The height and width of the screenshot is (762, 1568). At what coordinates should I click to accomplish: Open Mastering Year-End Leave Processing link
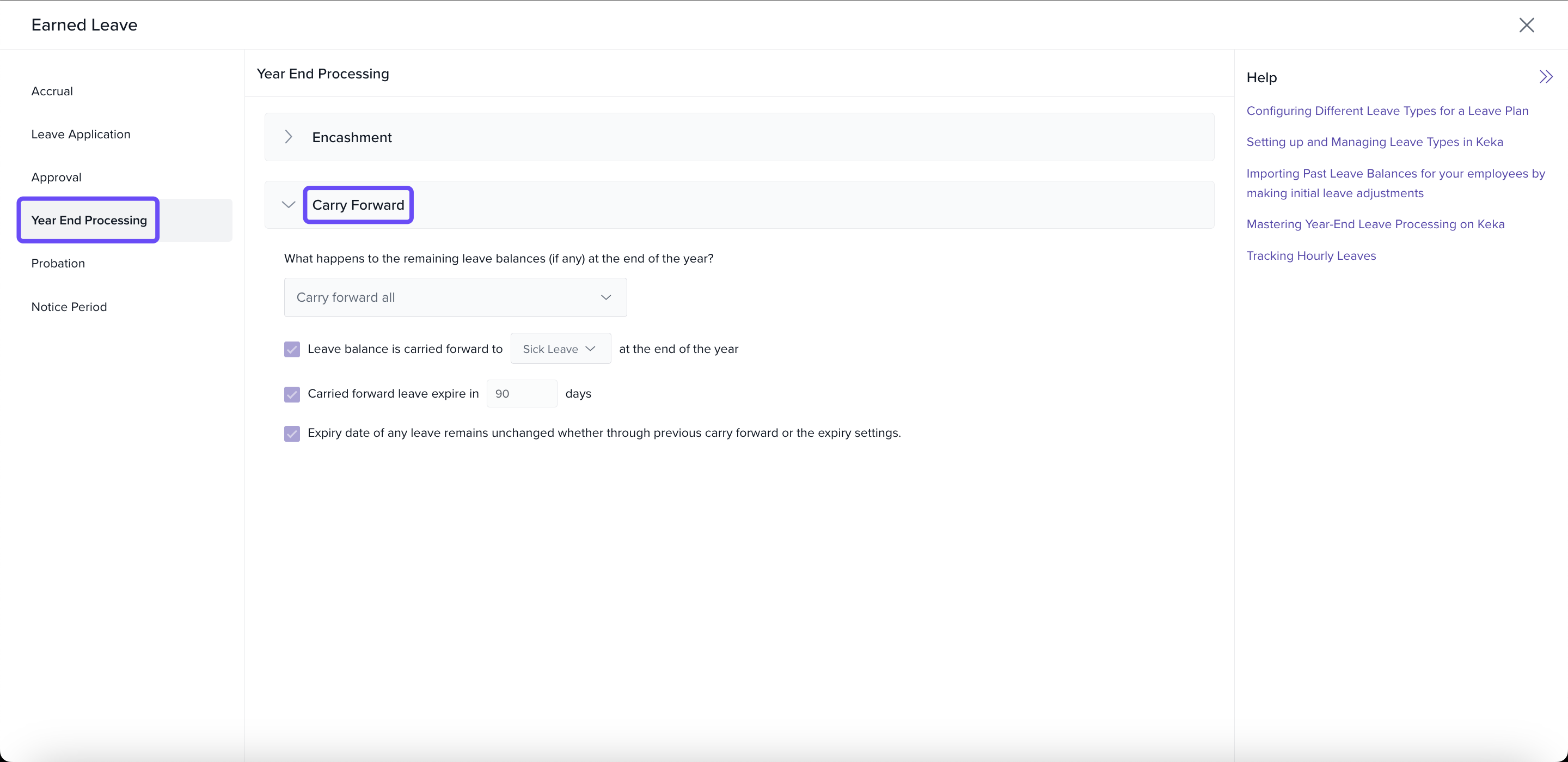point(1375,224)
